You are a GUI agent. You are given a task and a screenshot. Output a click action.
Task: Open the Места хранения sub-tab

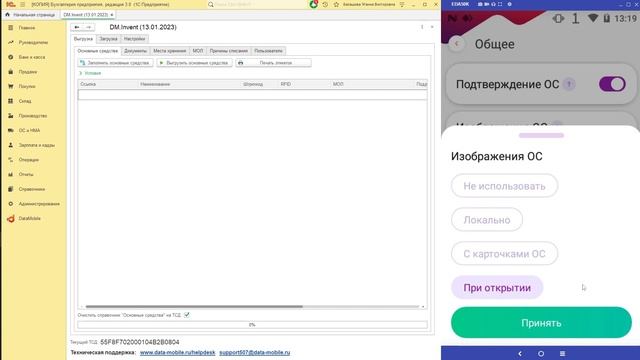pos(169,51)
